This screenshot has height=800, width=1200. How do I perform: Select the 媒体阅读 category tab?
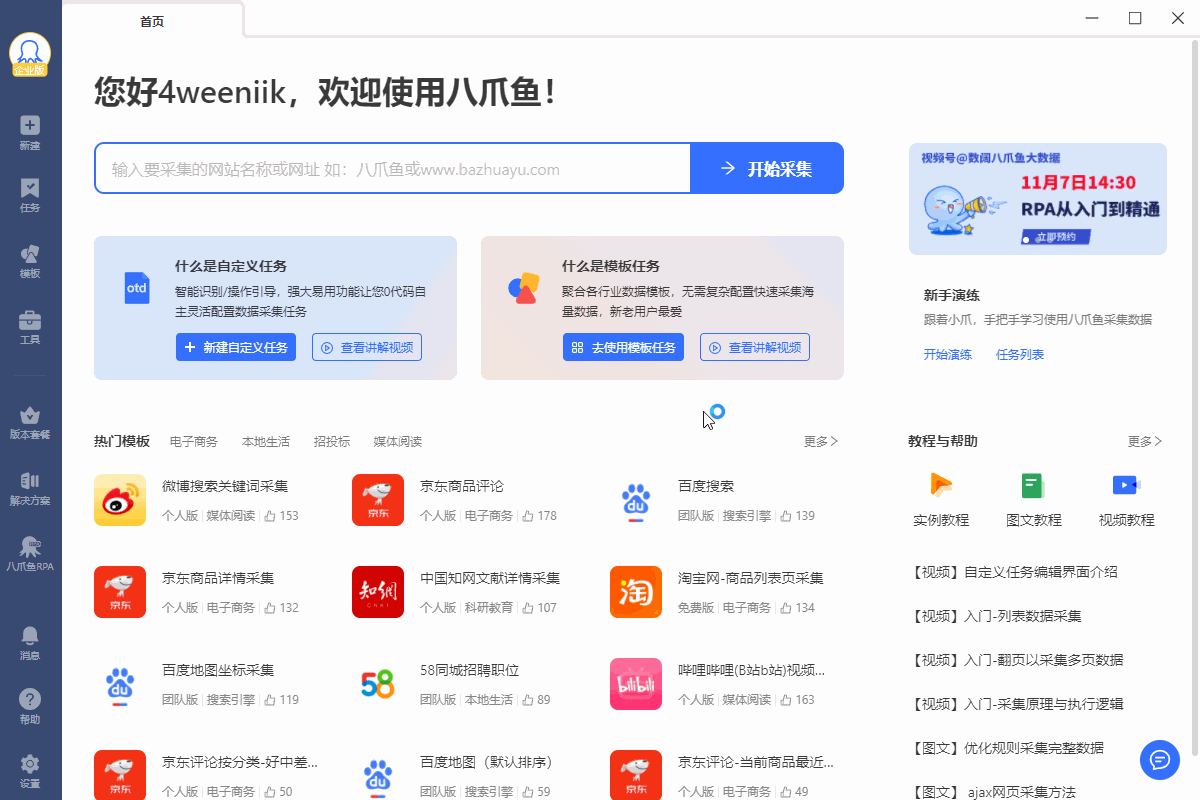398,441
